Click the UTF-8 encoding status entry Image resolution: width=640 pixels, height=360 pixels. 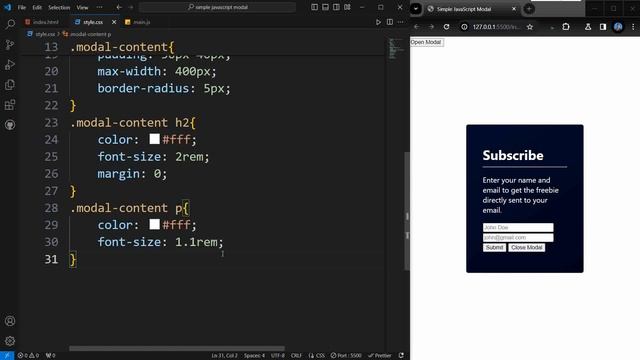coord(278,356)
